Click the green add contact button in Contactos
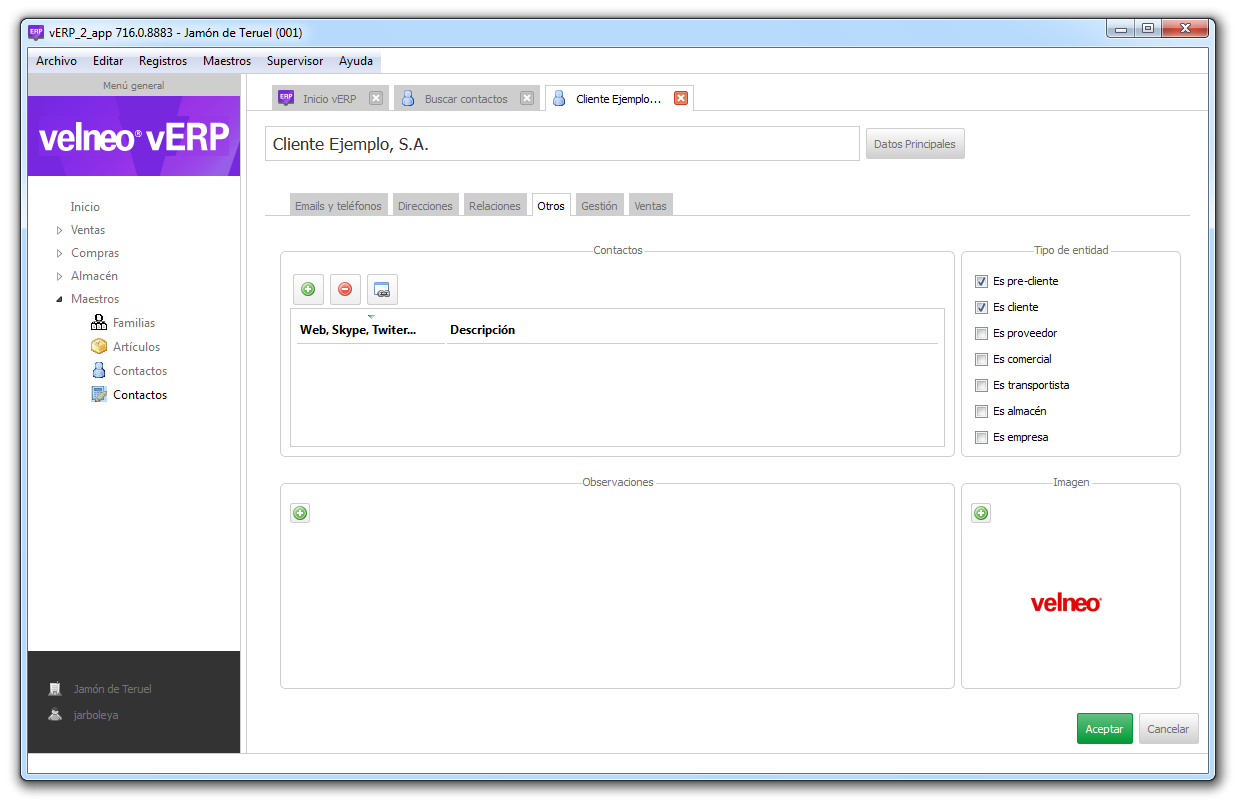 [308, 289]
